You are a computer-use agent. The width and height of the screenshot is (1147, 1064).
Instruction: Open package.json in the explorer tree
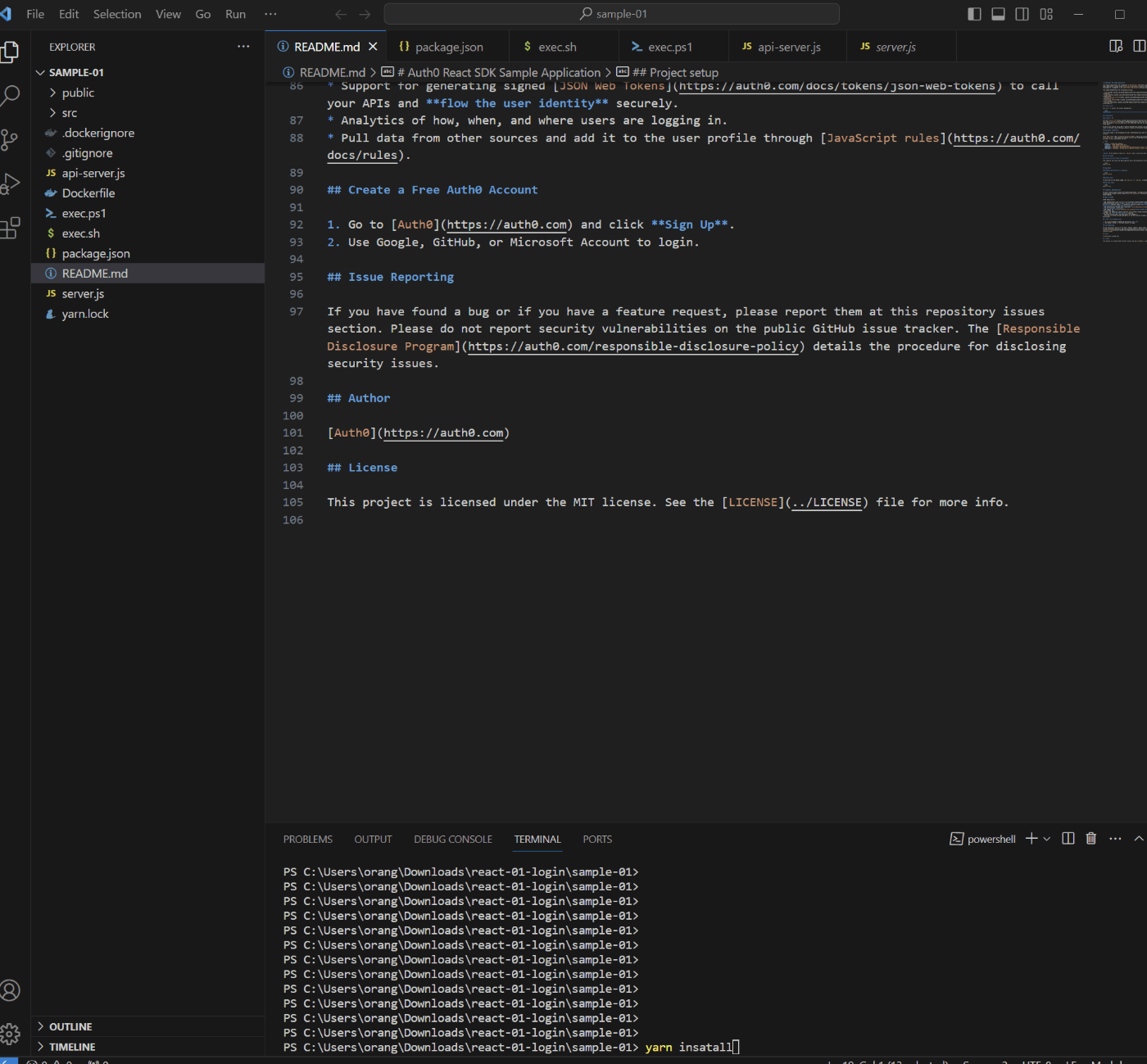tap(147, 253)
